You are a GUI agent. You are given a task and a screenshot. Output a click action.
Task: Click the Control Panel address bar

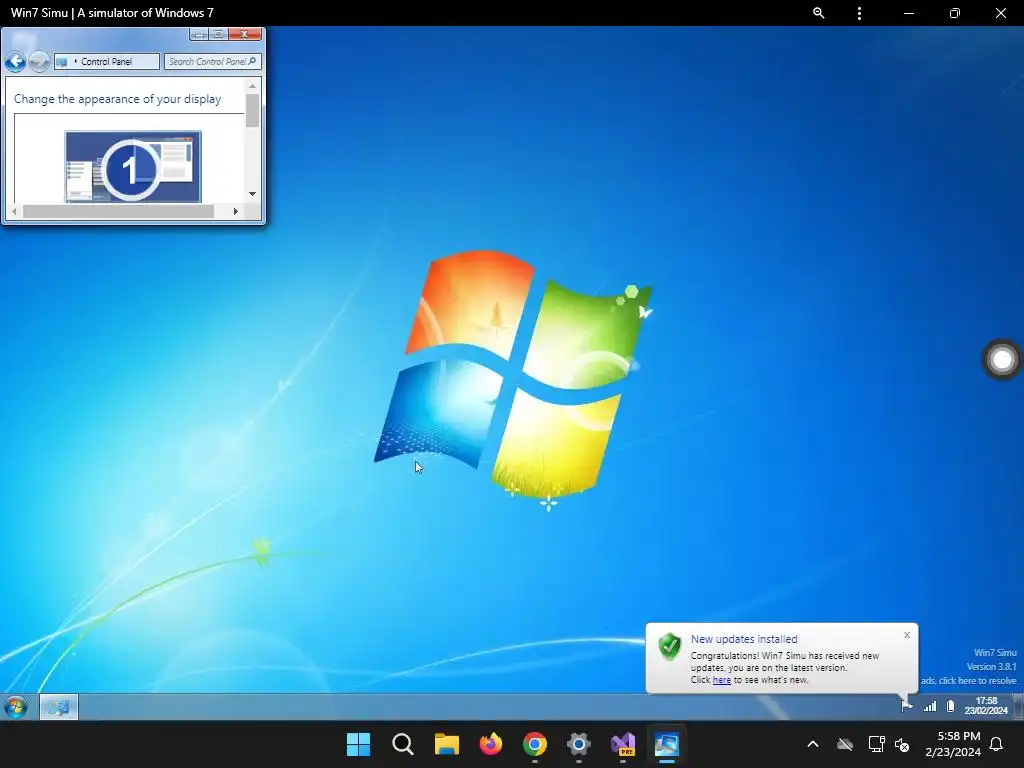pyautogui.click(x=107, y=61)
